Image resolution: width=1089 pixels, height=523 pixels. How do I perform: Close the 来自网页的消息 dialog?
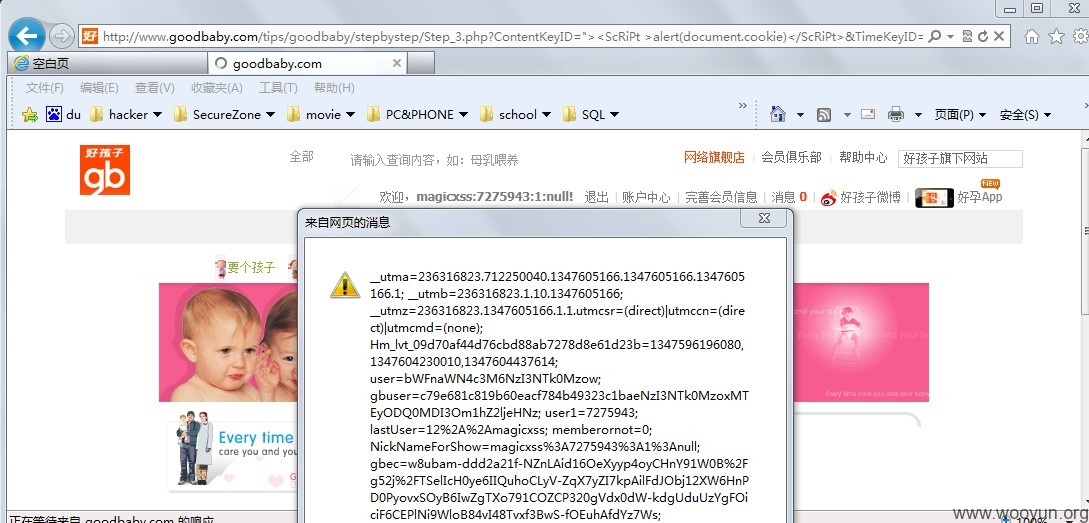click(x=764, y=218)
